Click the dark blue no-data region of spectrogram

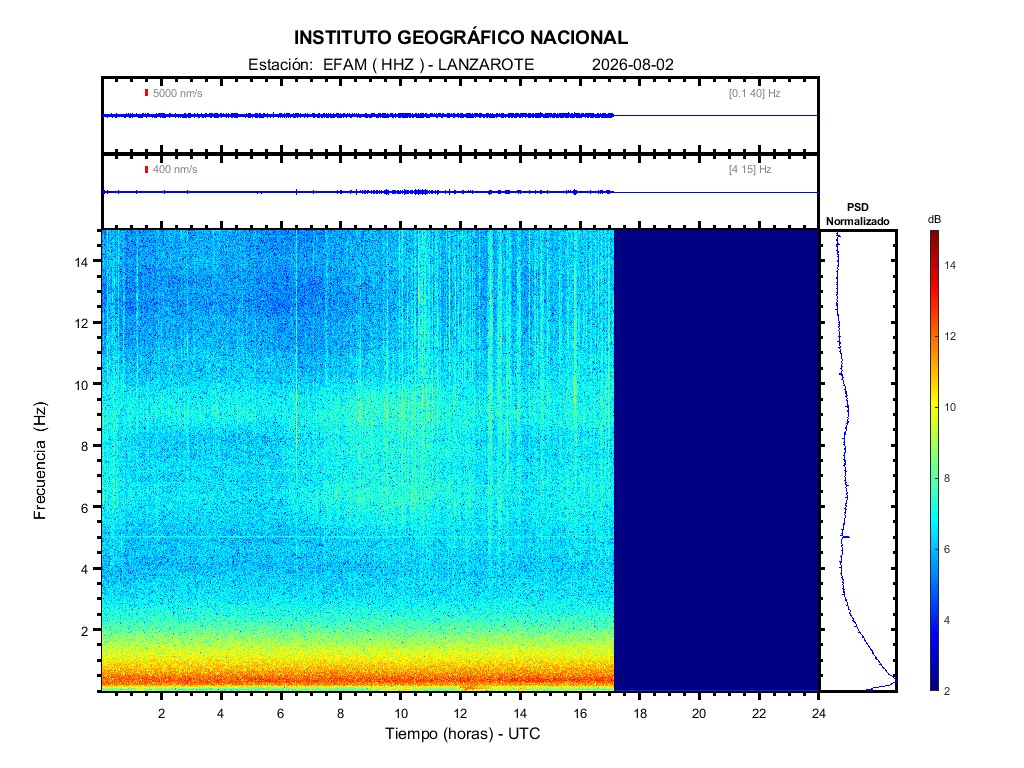(716, 460)
